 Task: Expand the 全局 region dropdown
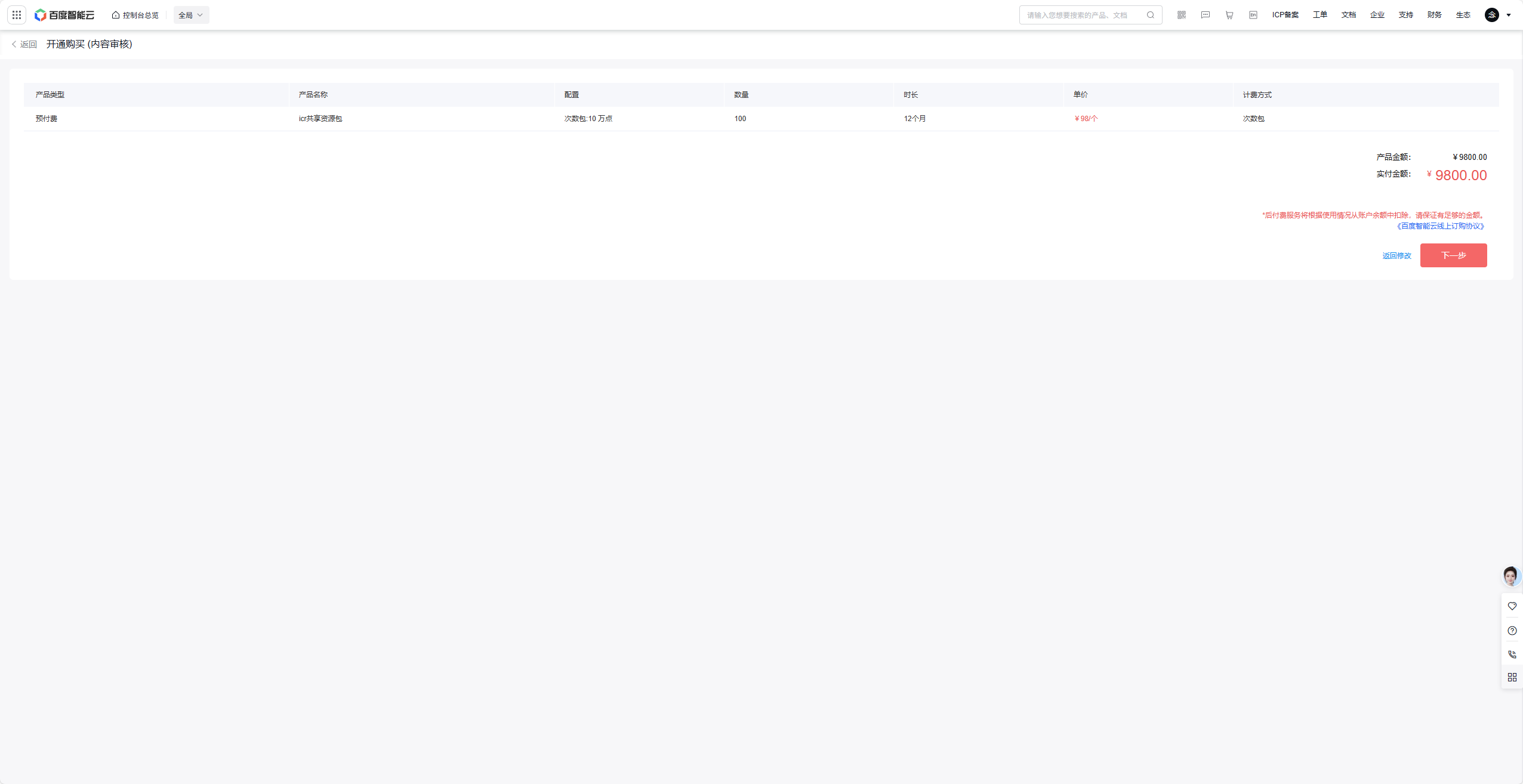191,15
